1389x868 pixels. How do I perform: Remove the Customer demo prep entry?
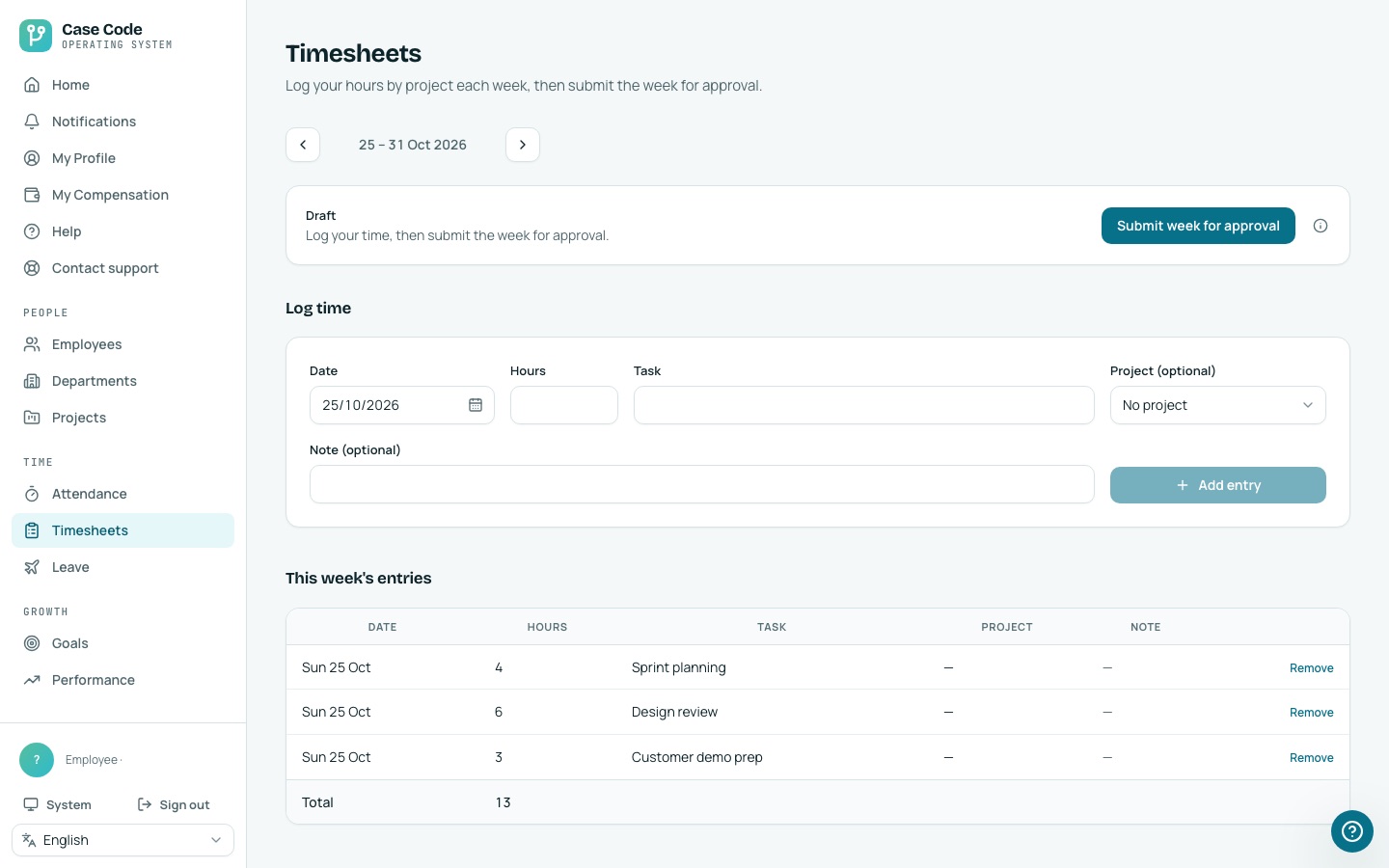pyautogui.click(x=1311, y=757)
